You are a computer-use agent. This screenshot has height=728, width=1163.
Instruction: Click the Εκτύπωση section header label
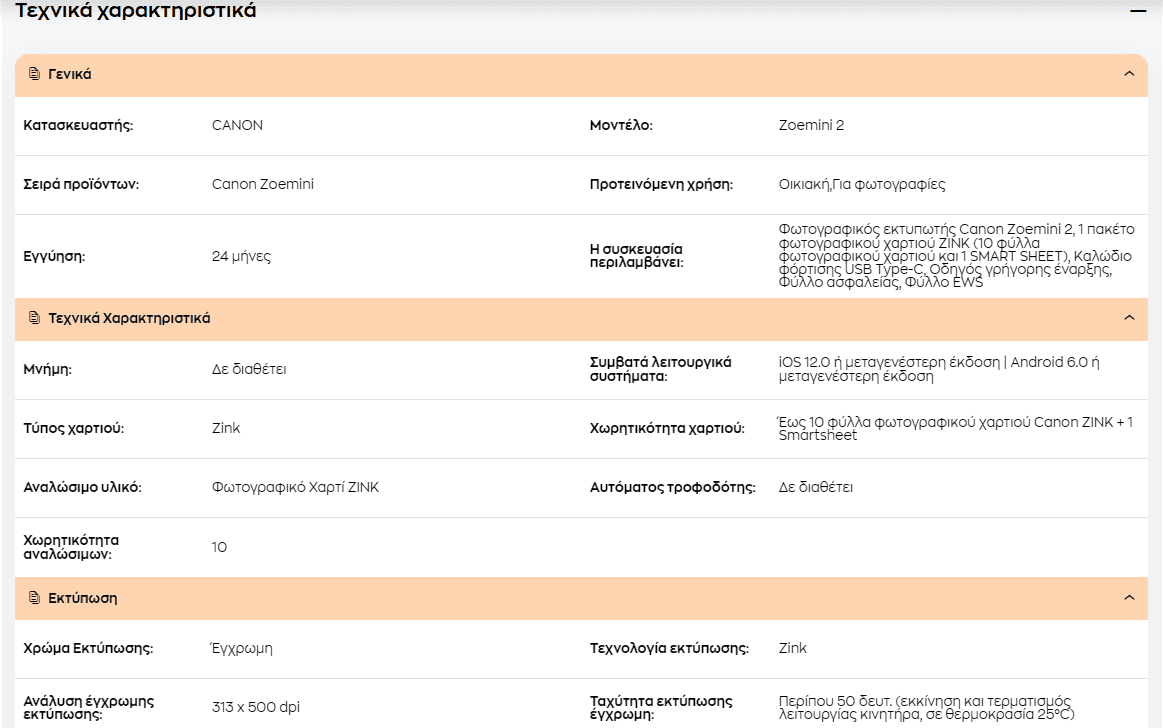[82, 598]
